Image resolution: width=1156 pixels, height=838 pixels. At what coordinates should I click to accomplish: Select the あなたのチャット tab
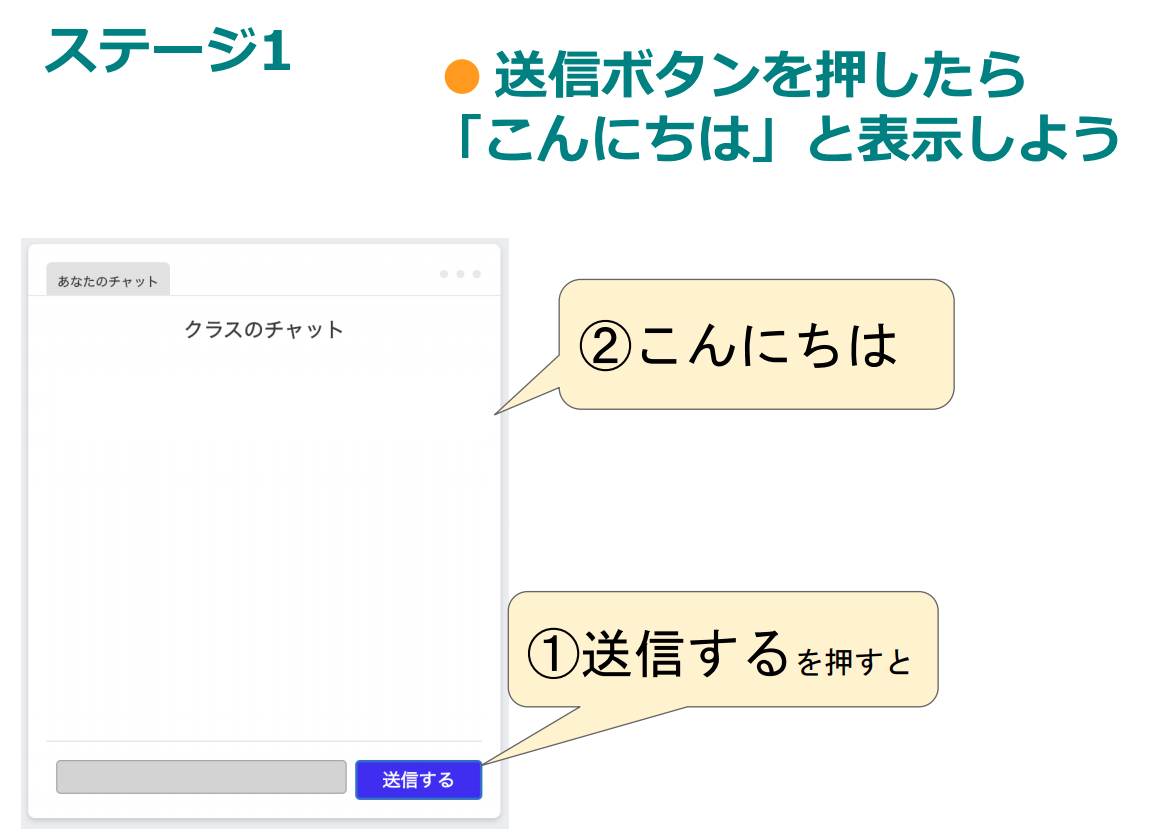(x=108, y=279)
